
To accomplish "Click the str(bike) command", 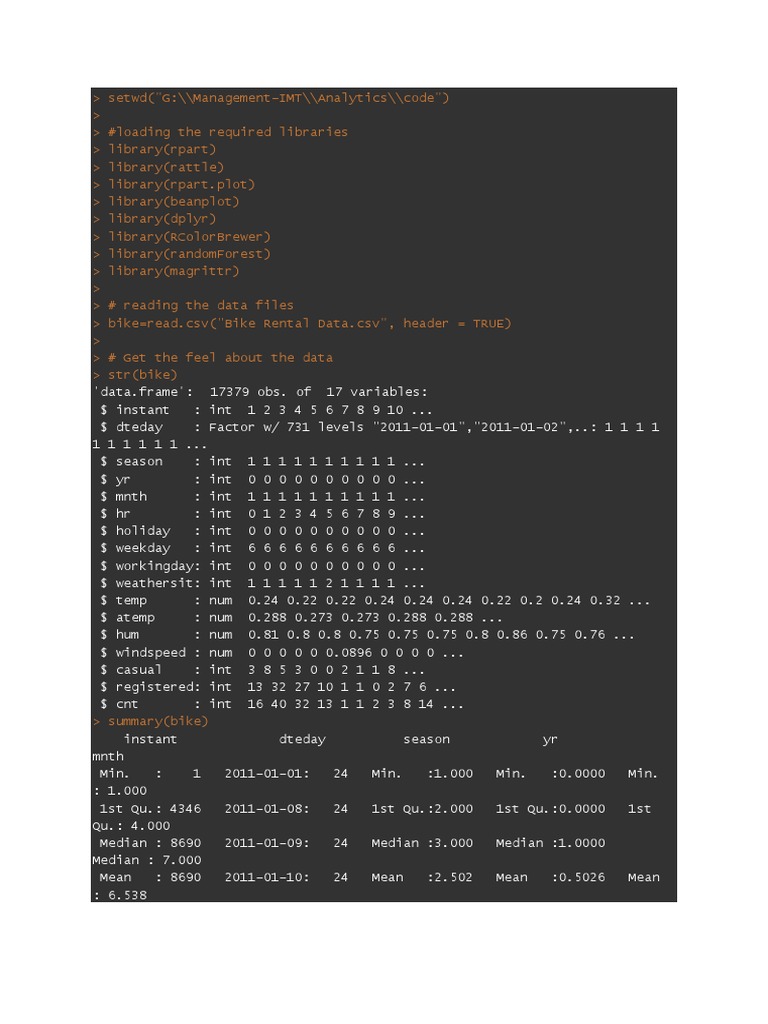I will 142,375.
